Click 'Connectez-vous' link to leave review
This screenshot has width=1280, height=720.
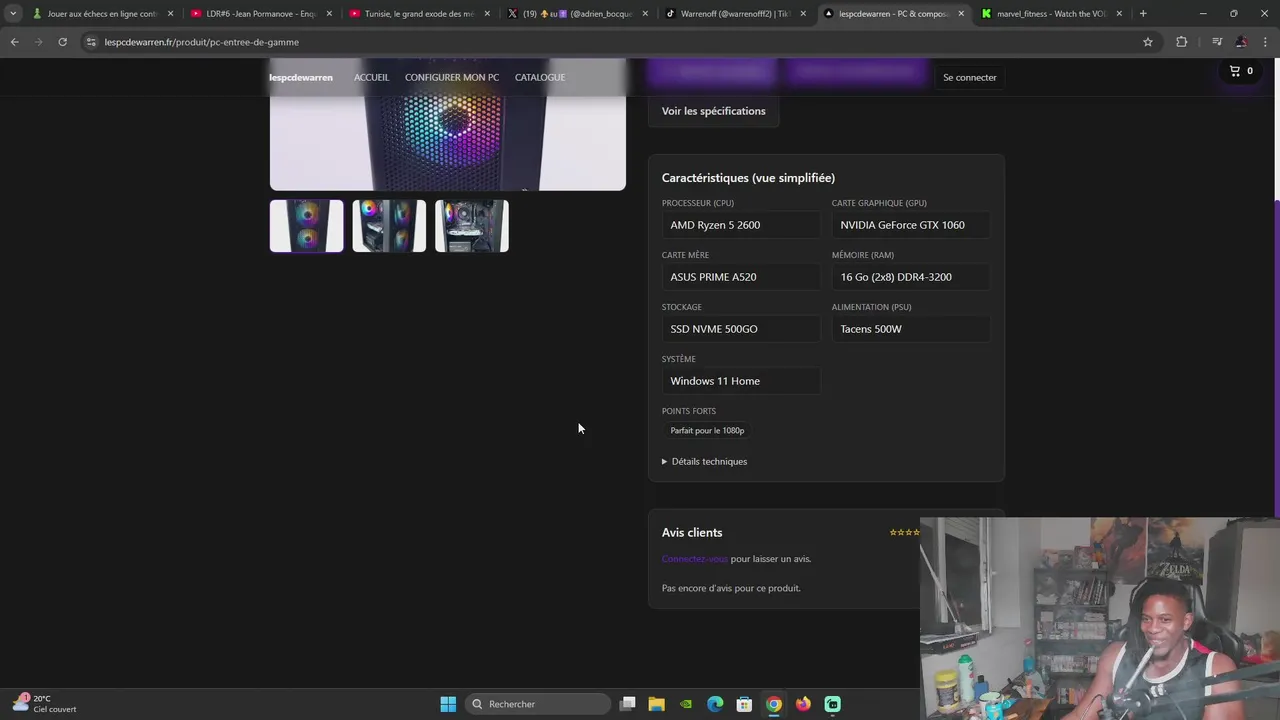pos(694,559)
